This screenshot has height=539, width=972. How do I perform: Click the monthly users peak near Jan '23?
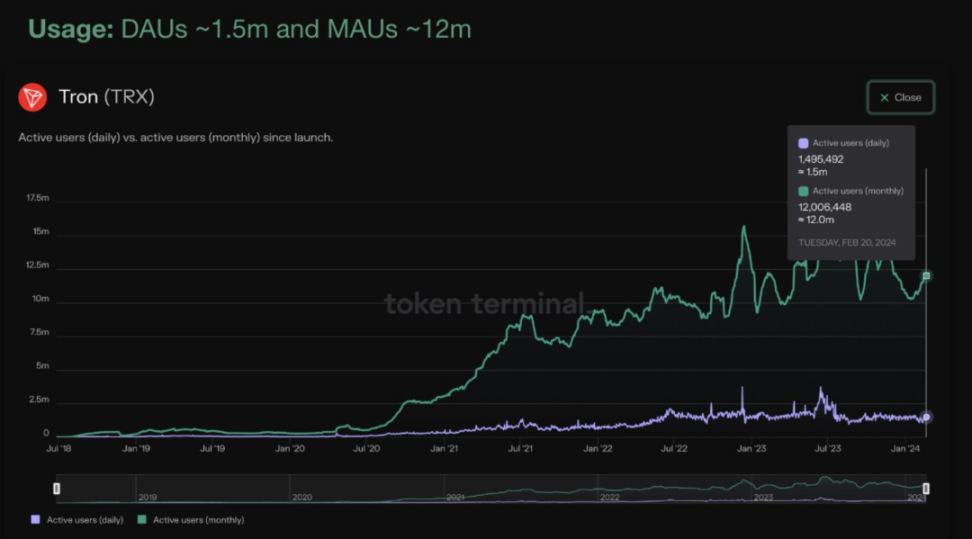tap(744, 227)
